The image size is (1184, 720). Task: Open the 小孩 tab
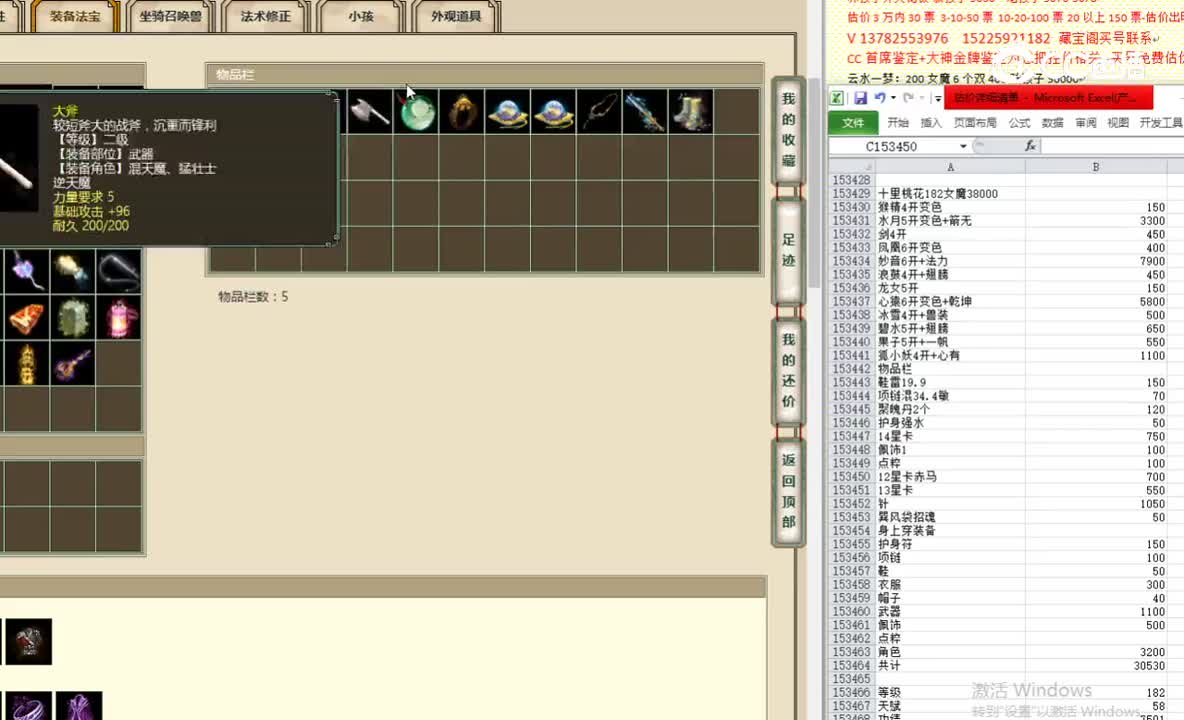click(361, 16)
